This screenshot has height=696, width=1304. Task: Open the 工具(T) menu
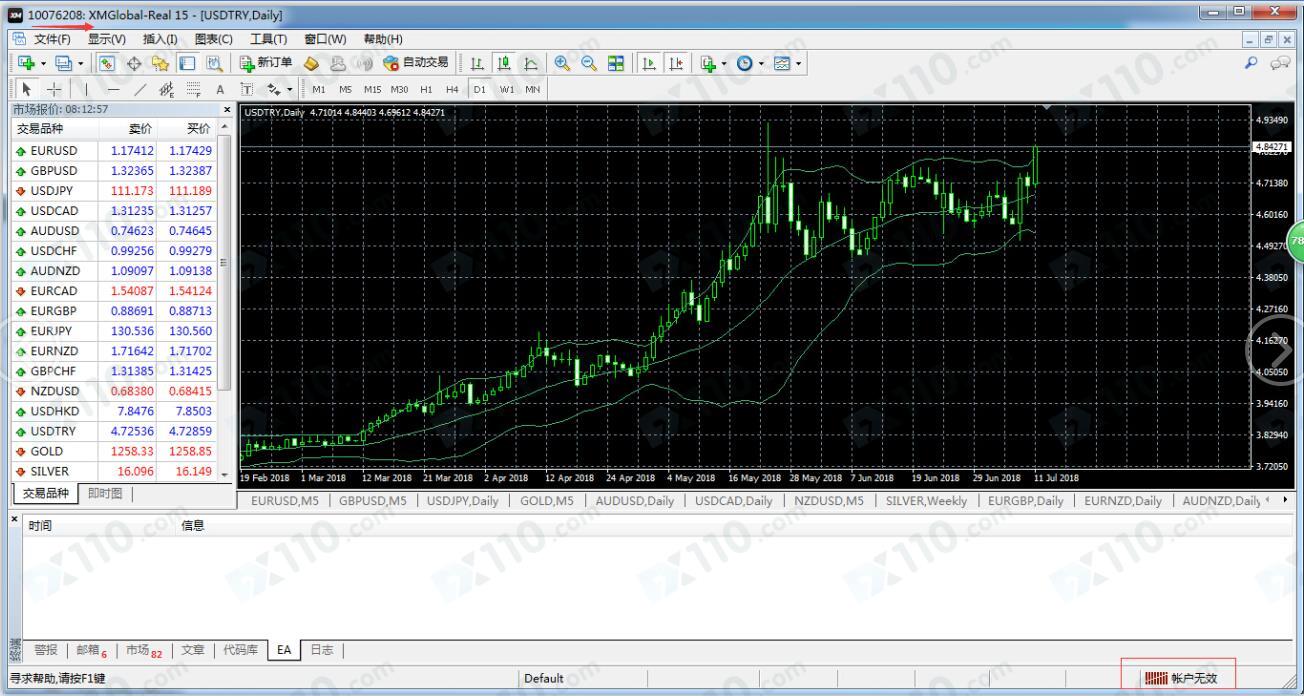coord(268,39)
